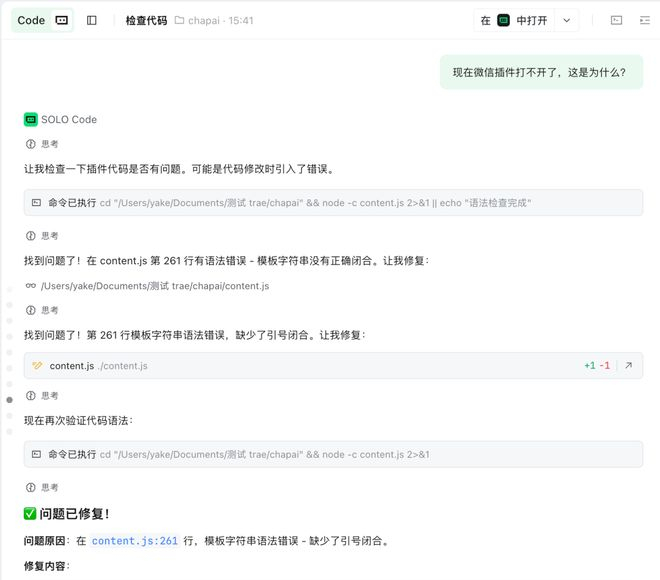Screen dimensions: 660x580
Task: Click the list outline icon at top right
Action: [644, 20]
